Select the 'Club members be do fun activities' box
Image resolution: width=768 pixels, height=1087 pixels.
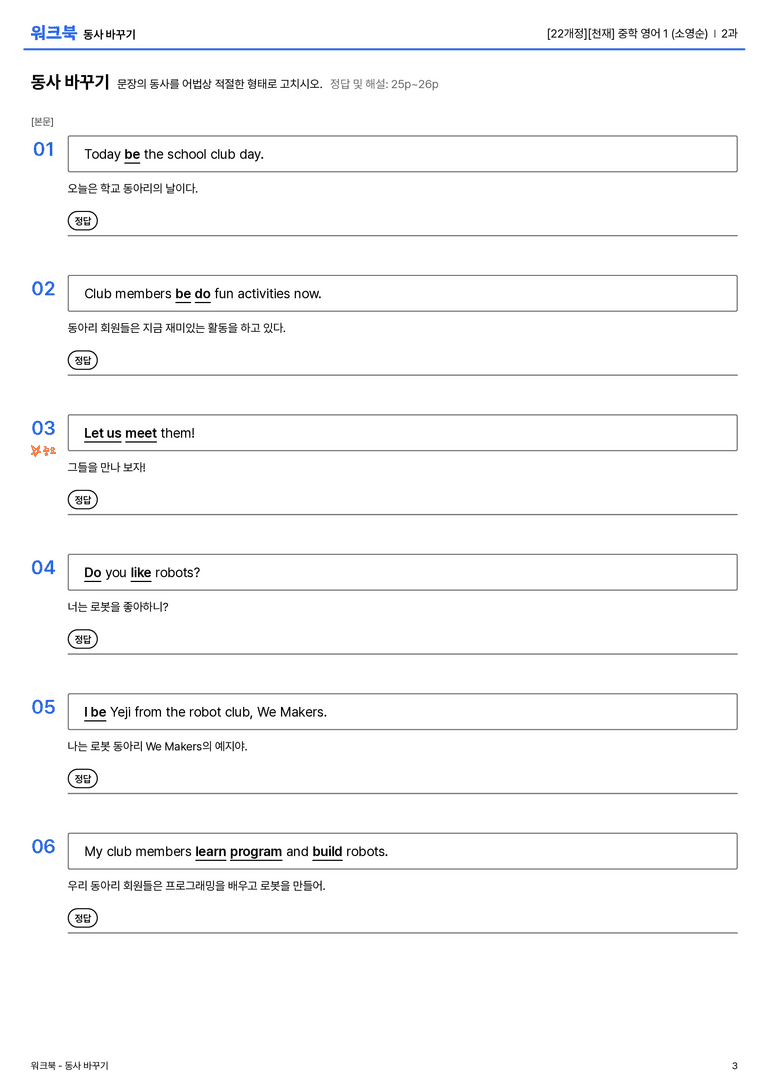pos(402,293)
